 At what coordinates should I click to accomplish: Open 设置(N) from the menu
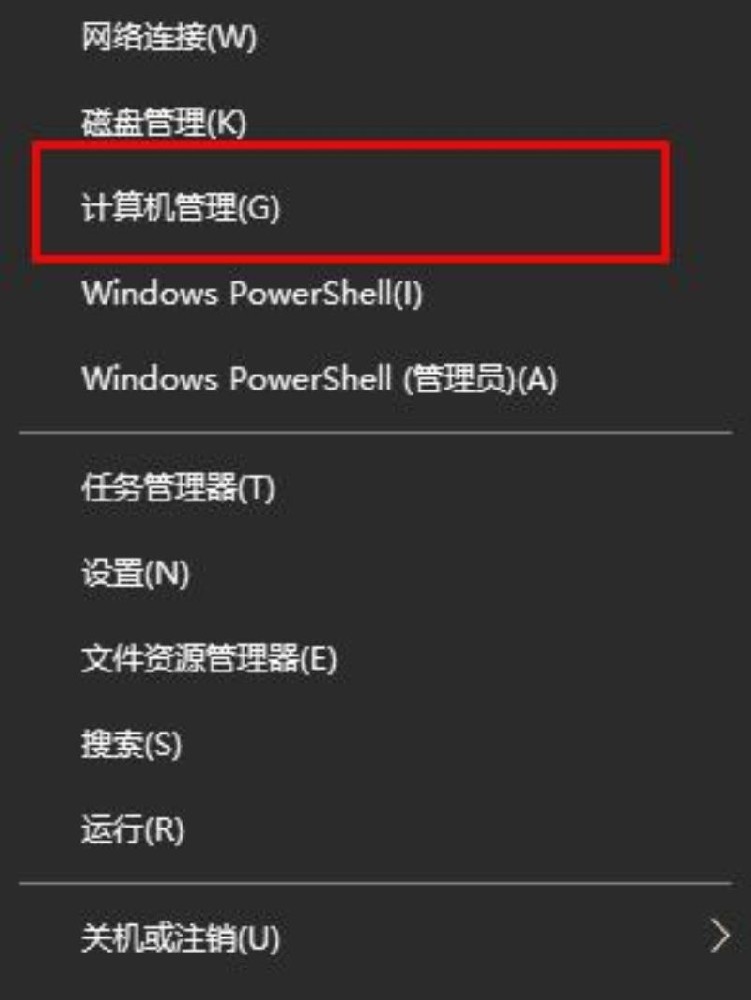click(x=376, y=573)
